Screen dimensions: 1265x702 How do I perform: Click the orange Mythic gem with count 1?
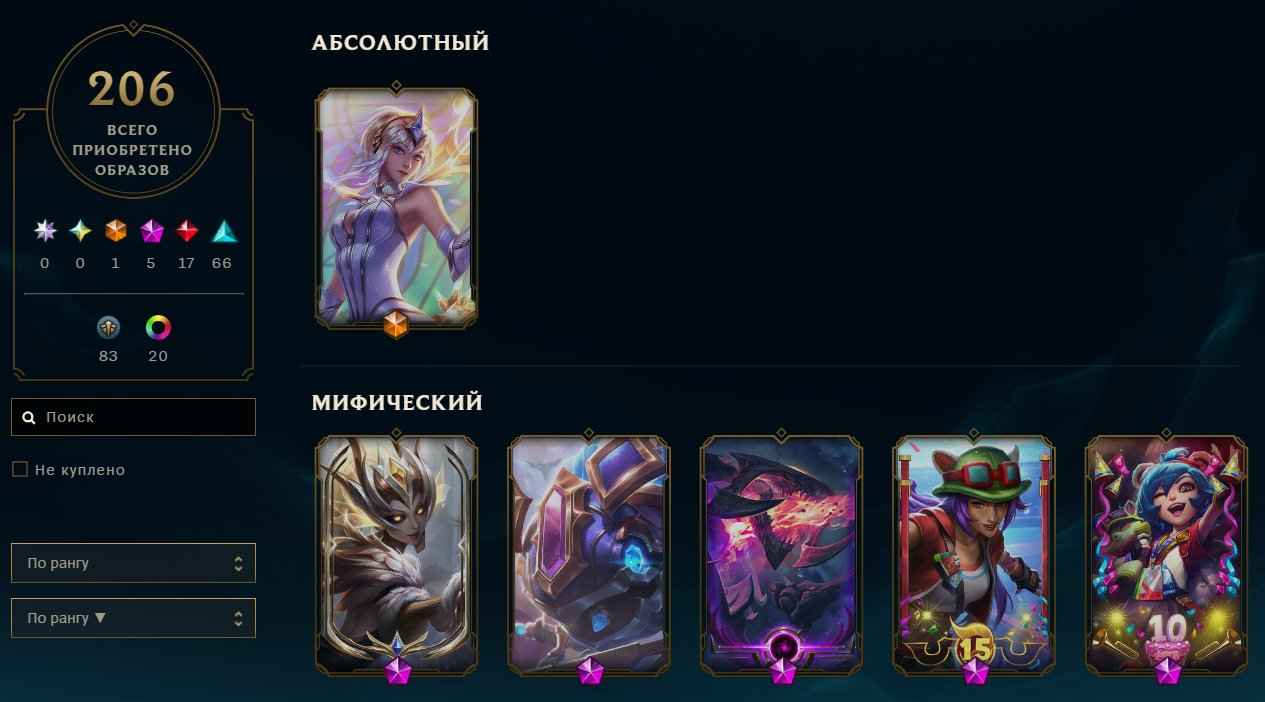coord(116,232)
